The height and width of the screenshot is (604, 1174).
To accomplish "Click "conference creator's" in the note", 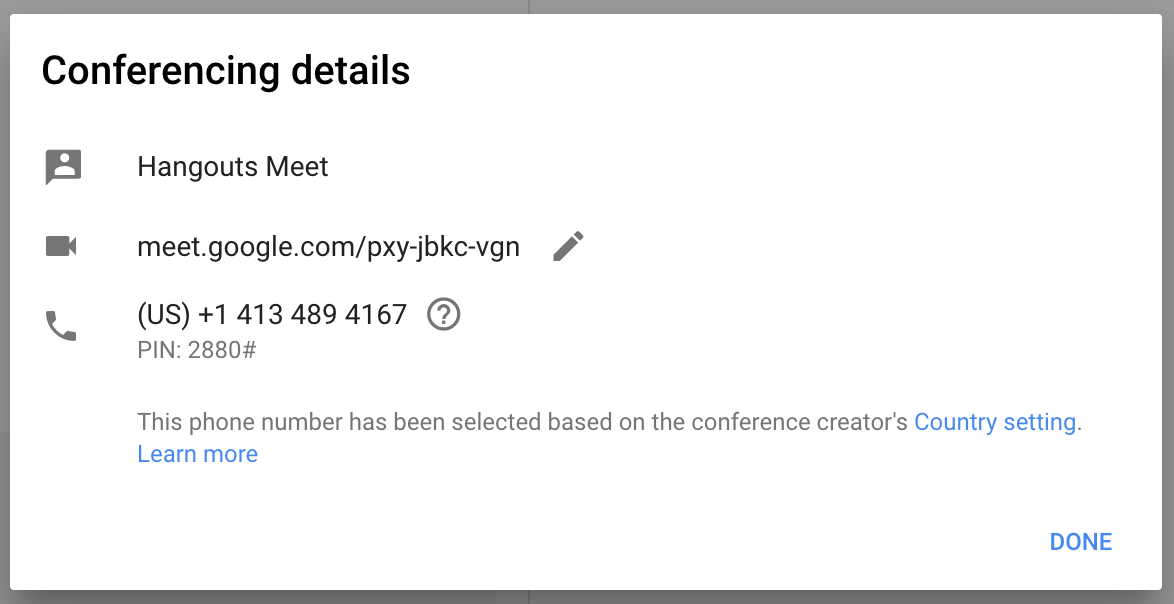I will pos(800,422).
